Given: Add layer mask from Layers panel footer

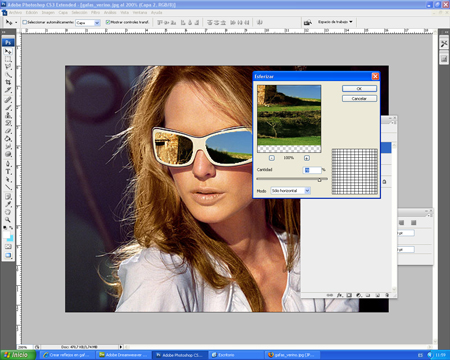Looking at the screenshot, I should pos(349,295).
